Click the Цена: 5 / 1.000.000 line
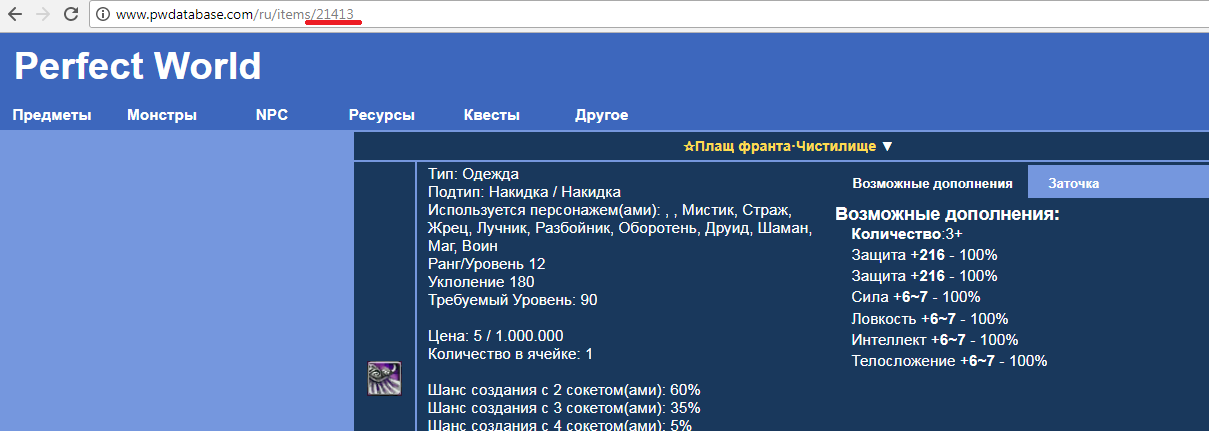The width and height of the screenshot is (1209, 431). [x=496, y=336]
